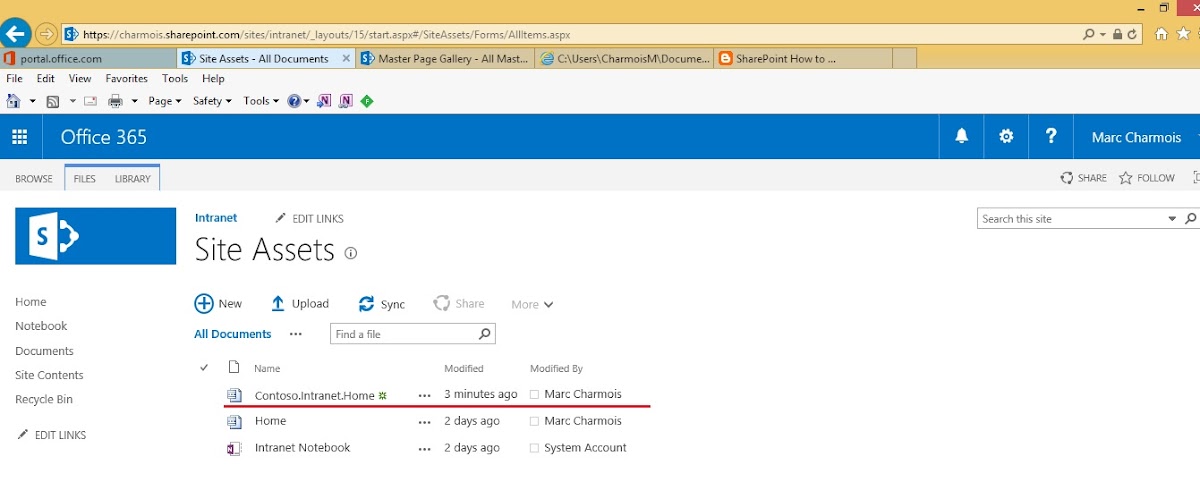This screenshot has height=482, width=1200.
Task: Switch to the BROWSE ribbon tab
Action: pyautogui.click(x=34, y=179)
